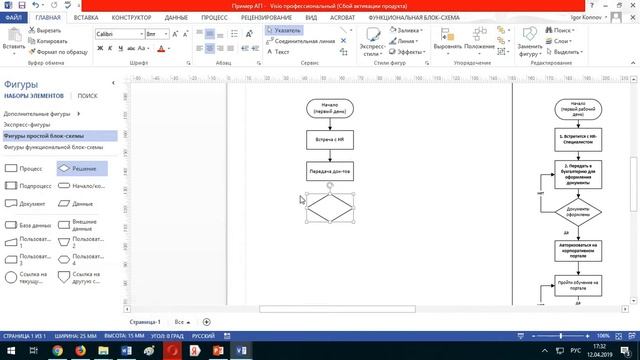Open НАБОРЫ ЭЛЕМЕНТОВ stencils view

34,96
